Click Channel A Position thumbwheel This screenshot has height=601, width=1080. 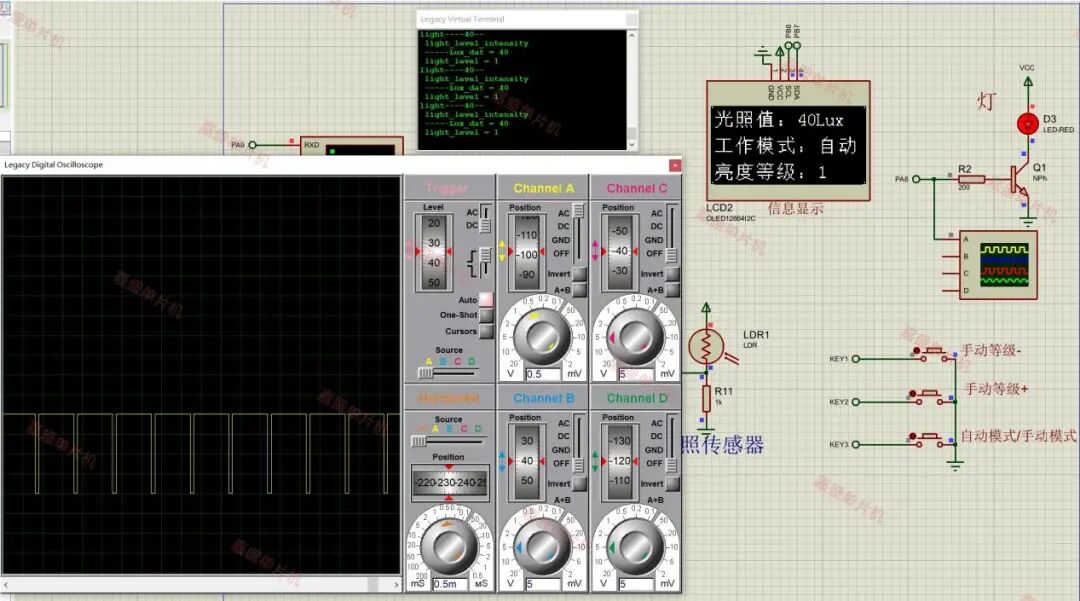click(527, 252)
